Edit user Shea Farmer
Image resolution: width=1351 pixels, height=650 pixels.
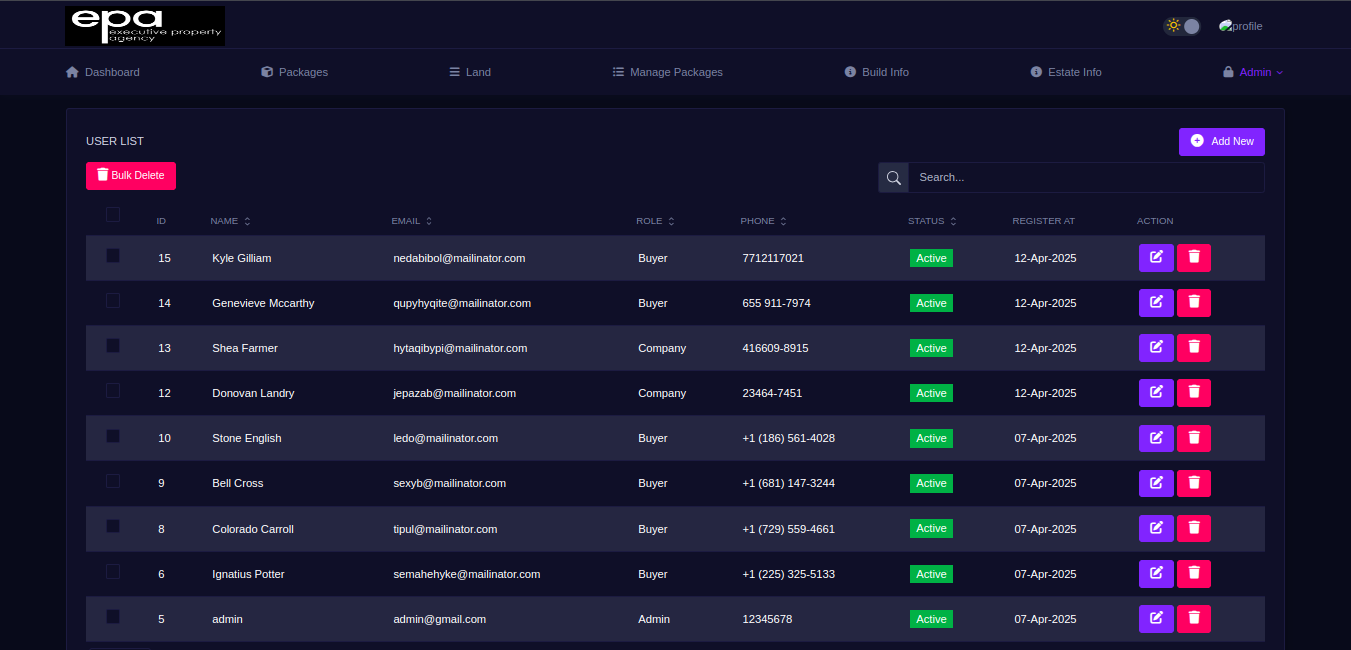1156,348
